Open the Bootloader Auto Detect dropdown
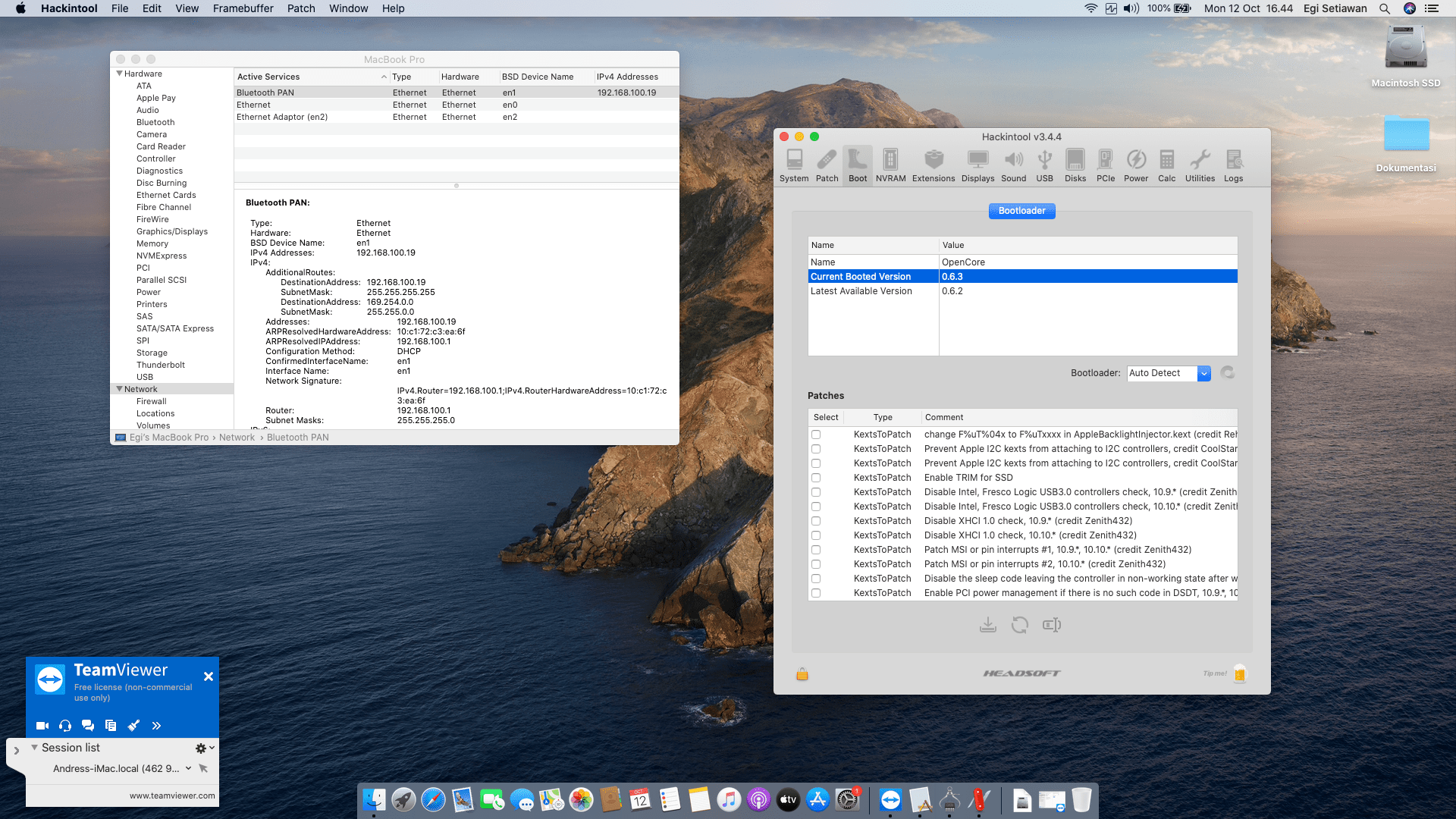The width and height of the screenshot is (1456, 819). click(1203, 373)
